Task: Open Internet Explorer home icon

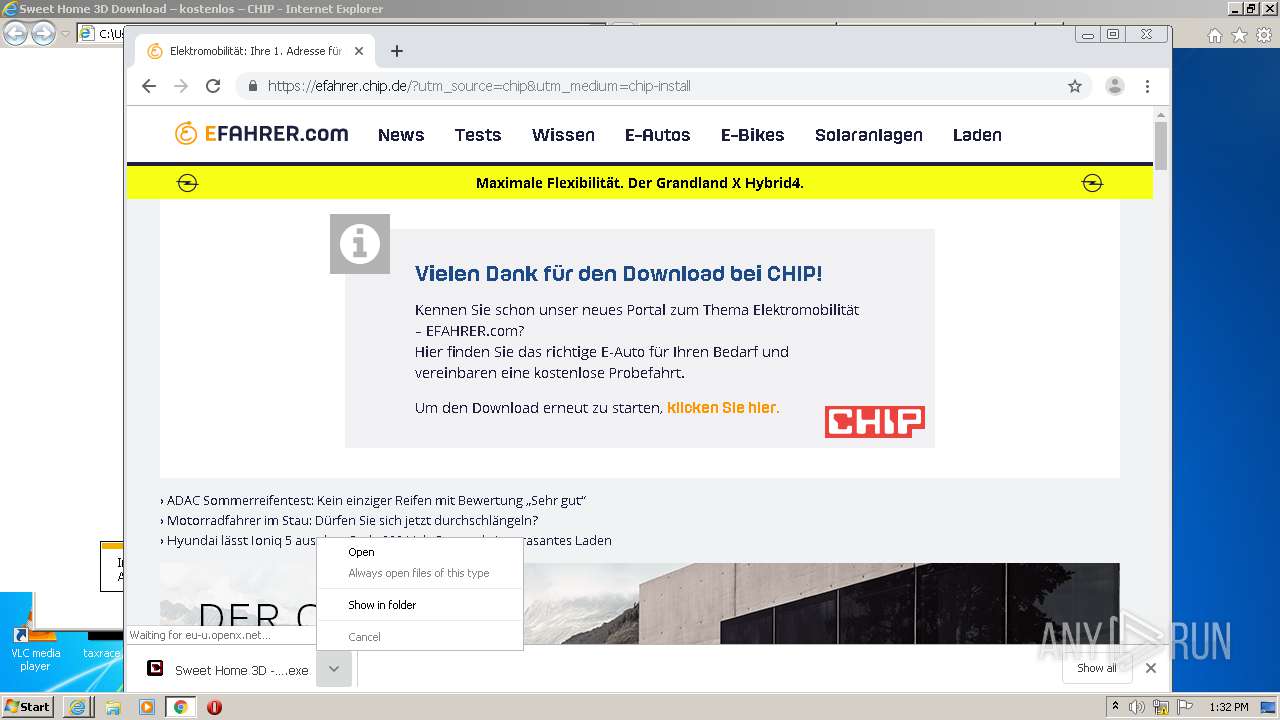Action: tap(1214, 35)
